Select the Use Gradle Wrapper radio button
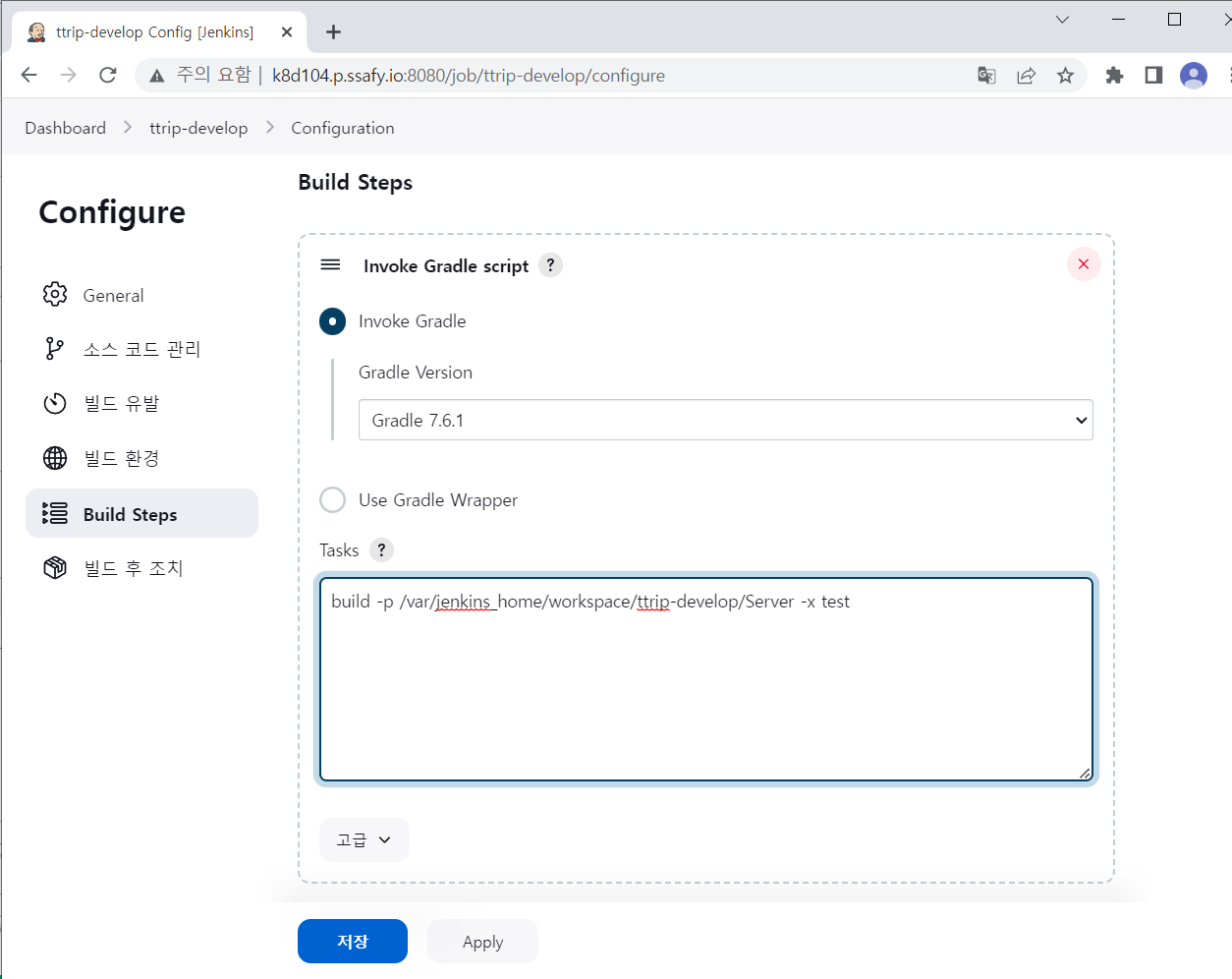The height and width of the screenshot is (979, 1232). click(x=332, y=499)
